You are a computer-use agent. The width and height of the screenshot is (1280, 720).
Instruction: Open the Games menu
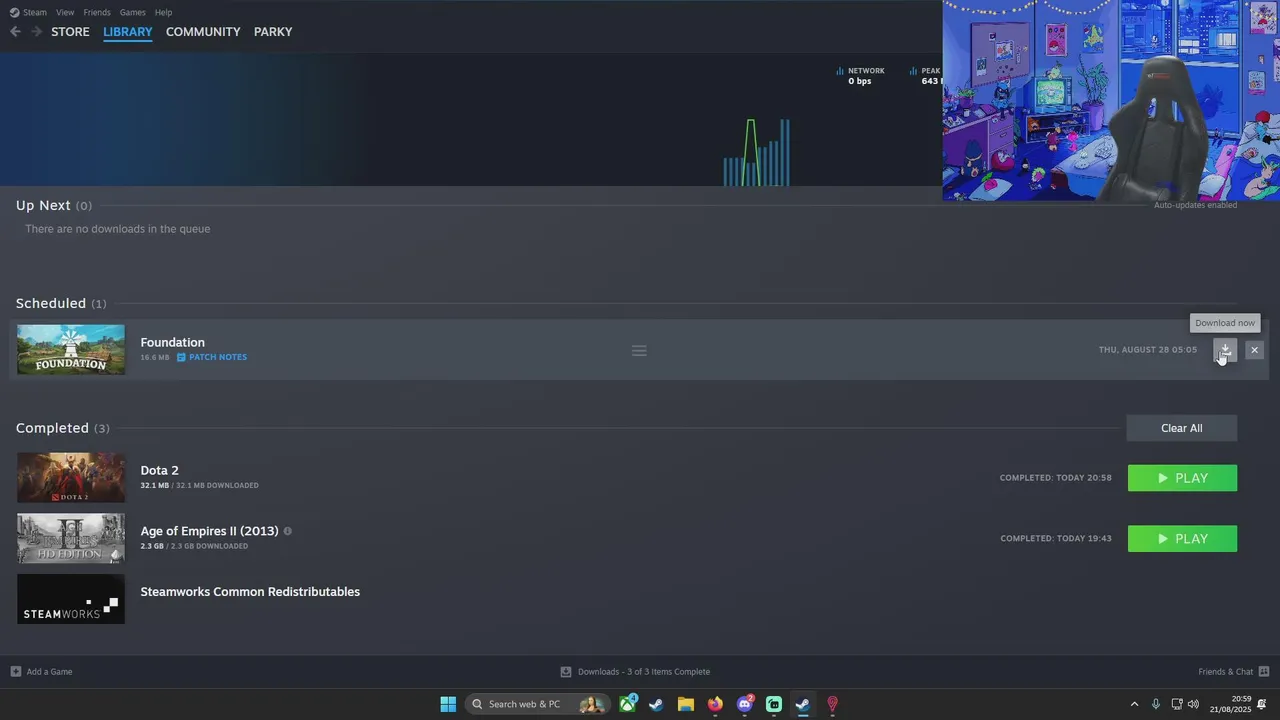[x=132, y=12]
